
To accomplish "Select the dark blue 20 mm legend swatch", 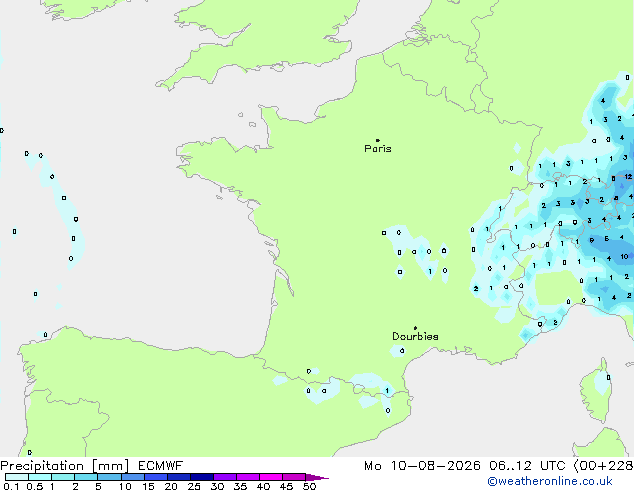I will (179, 477).
